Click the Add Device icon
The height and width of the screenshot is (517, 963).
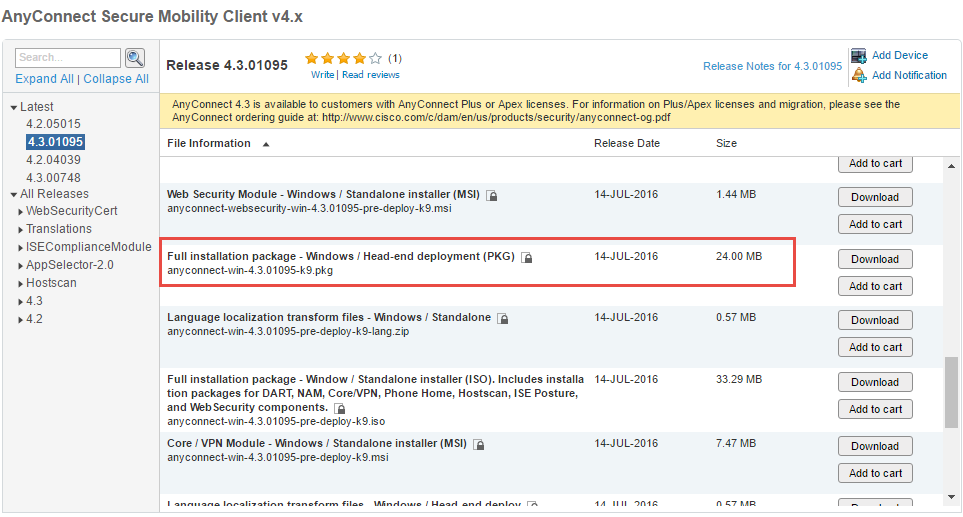[859, 55]
